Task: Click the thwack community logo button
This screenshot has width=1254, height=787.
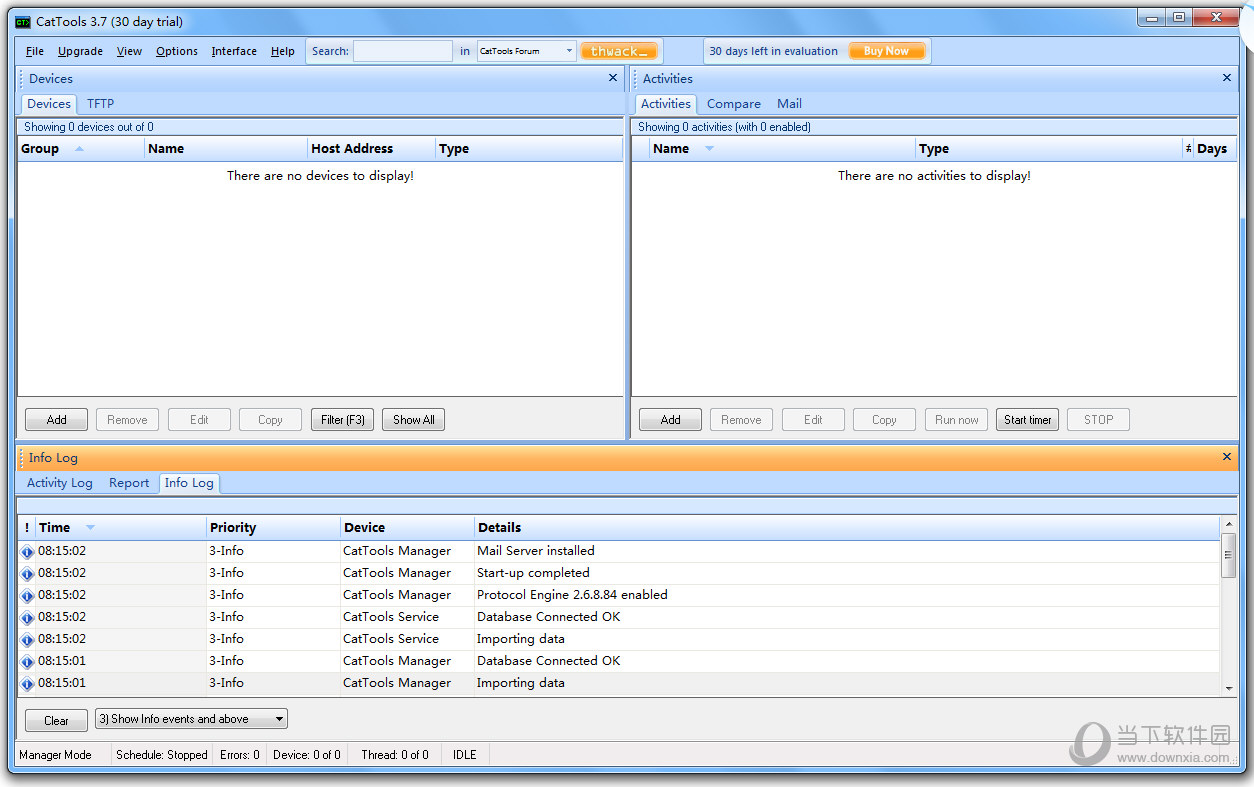Action: pyautogui.click(x=619, y=51)
